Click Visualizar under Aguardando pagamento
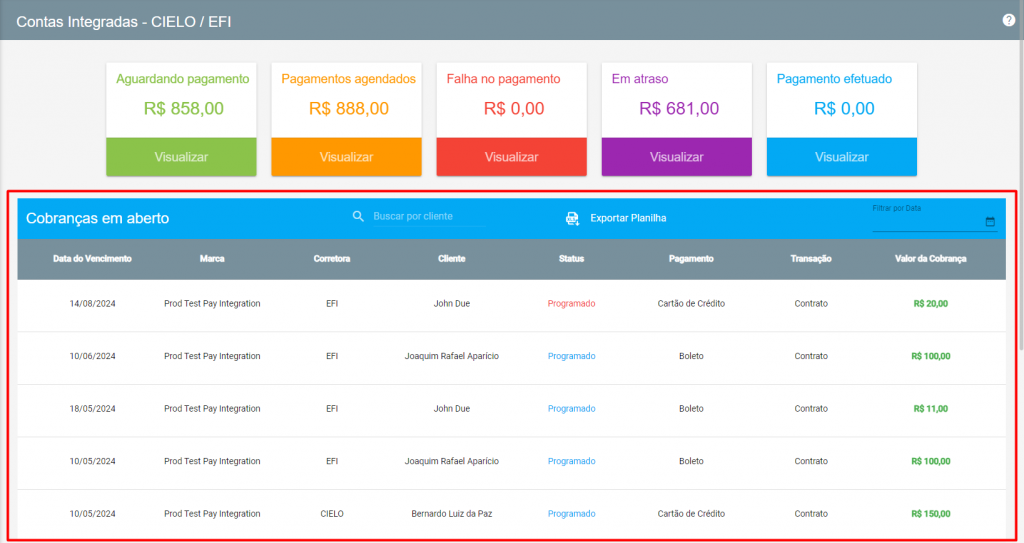 pyautogui.click(x=182, y=157)
